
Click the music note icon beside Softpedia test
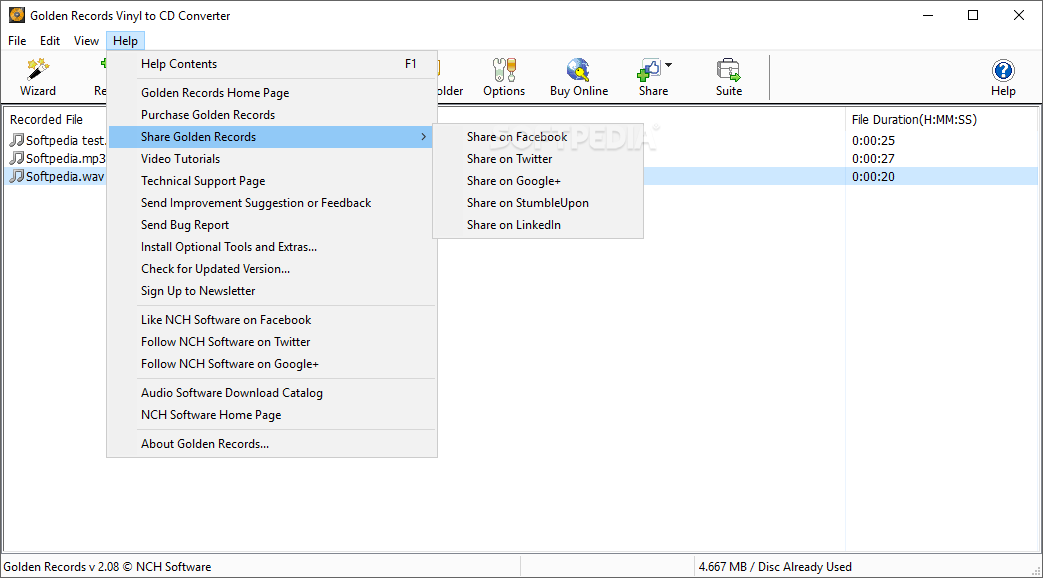click(x=17, y=140)
